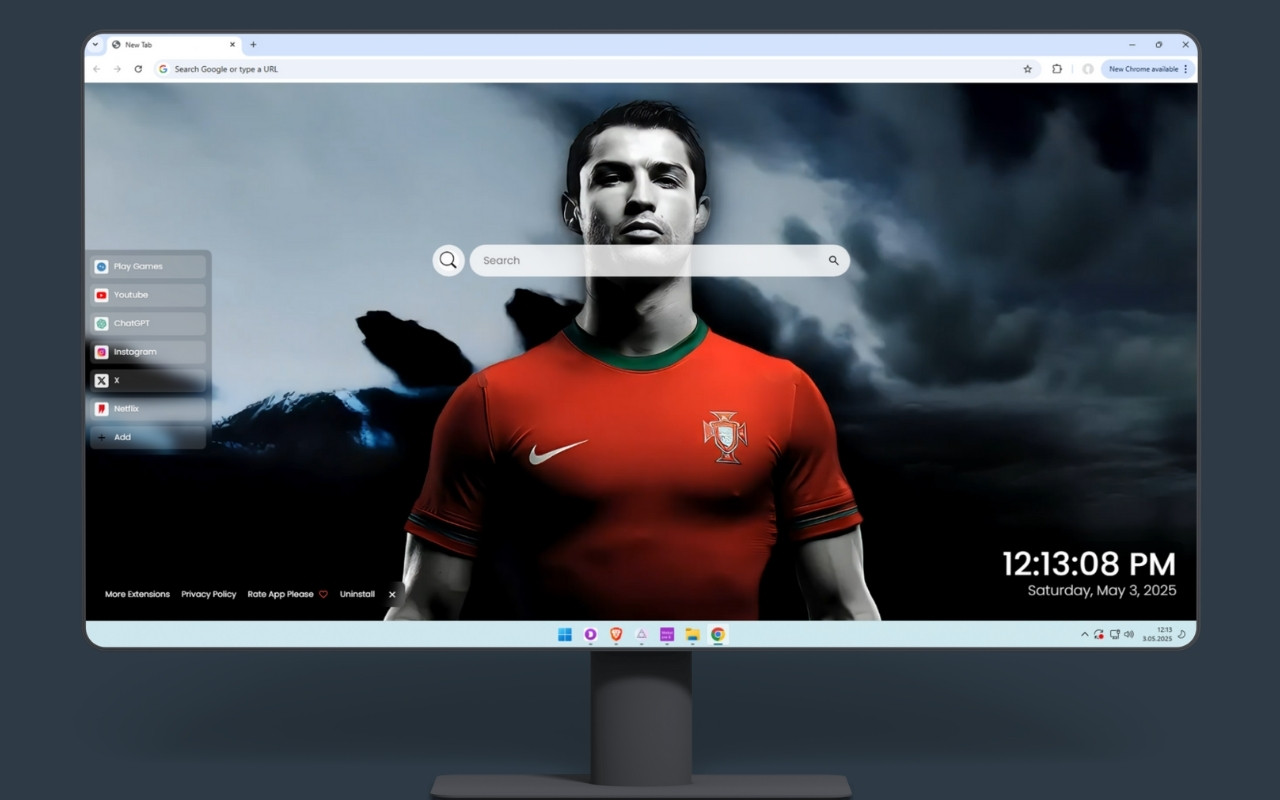This screenshot has width=1280, height=800.
Task: Open a new tab with the plus button
Action: [254, 44]
